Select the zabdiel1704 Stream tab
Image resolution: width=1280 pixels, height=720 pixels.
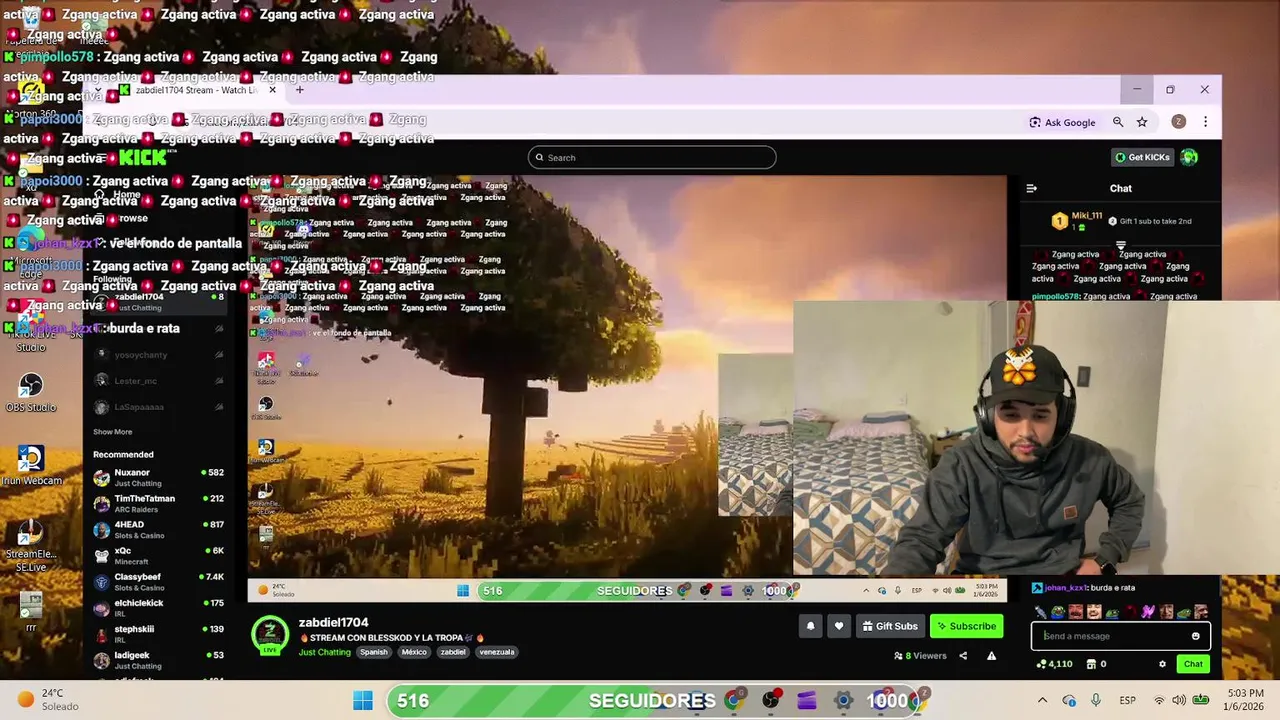click(197, 90)
